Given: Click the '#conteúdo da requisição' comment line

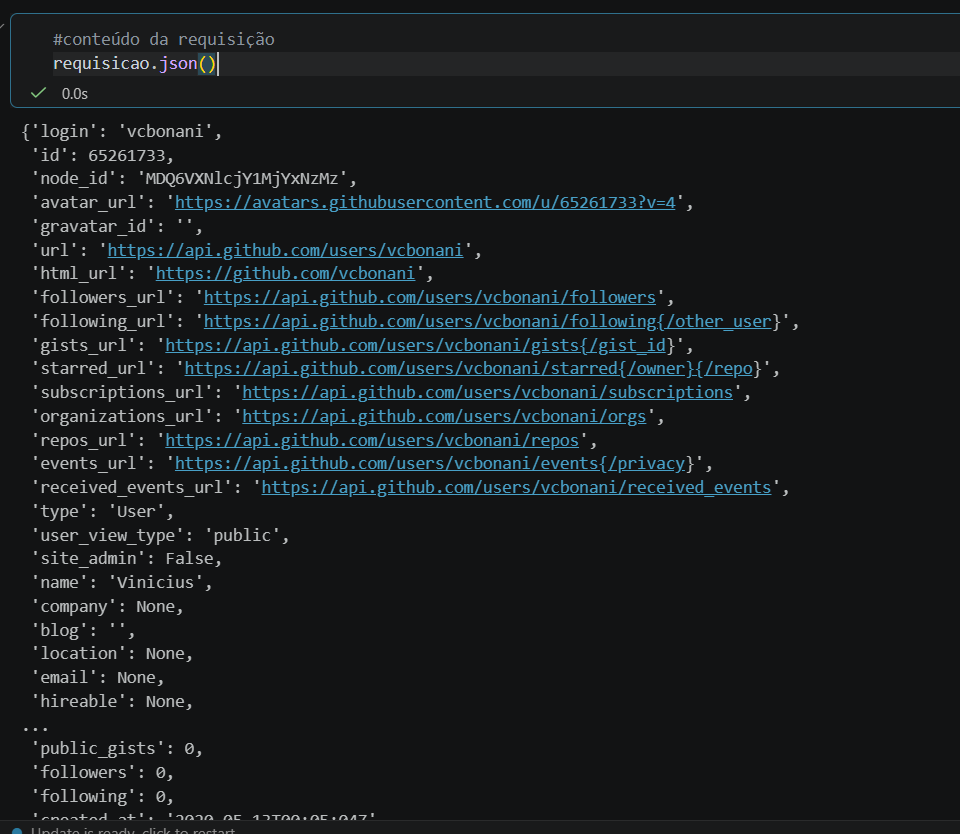Looking at the screenshot, I should (163, 40).
